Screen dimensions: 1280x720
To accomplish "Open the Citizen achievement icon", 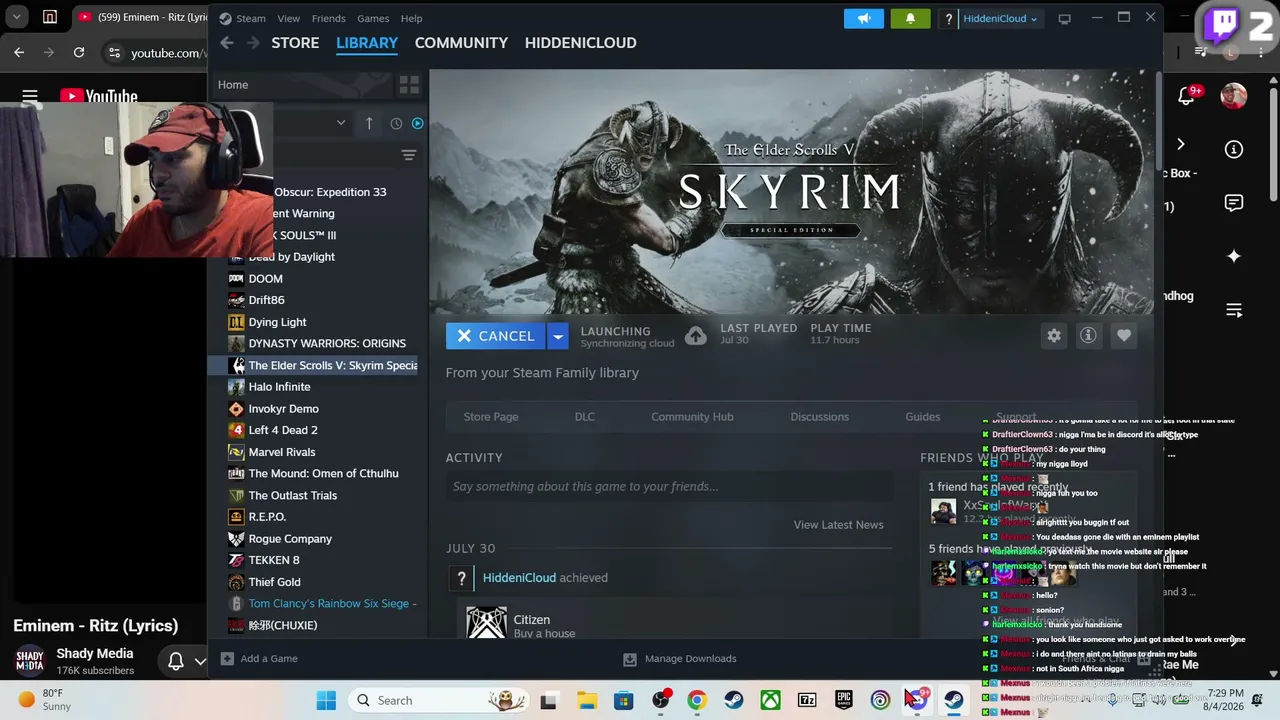I will [486, 622].
